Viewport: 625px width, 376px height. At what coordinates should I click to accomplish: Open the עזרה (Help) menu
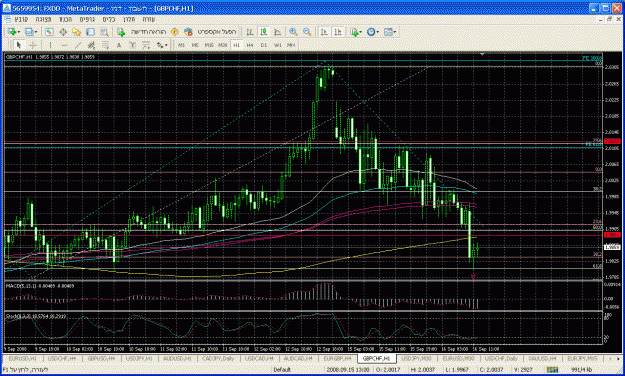(x=149, y=19)
